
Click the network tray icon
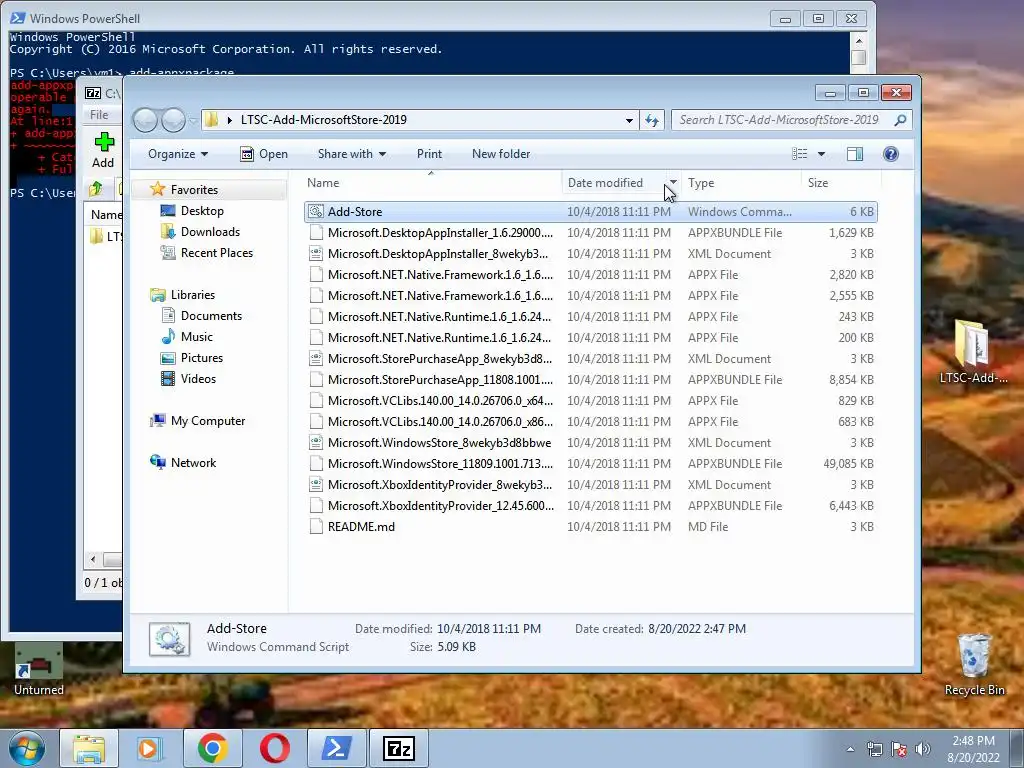tap(874, 749)
